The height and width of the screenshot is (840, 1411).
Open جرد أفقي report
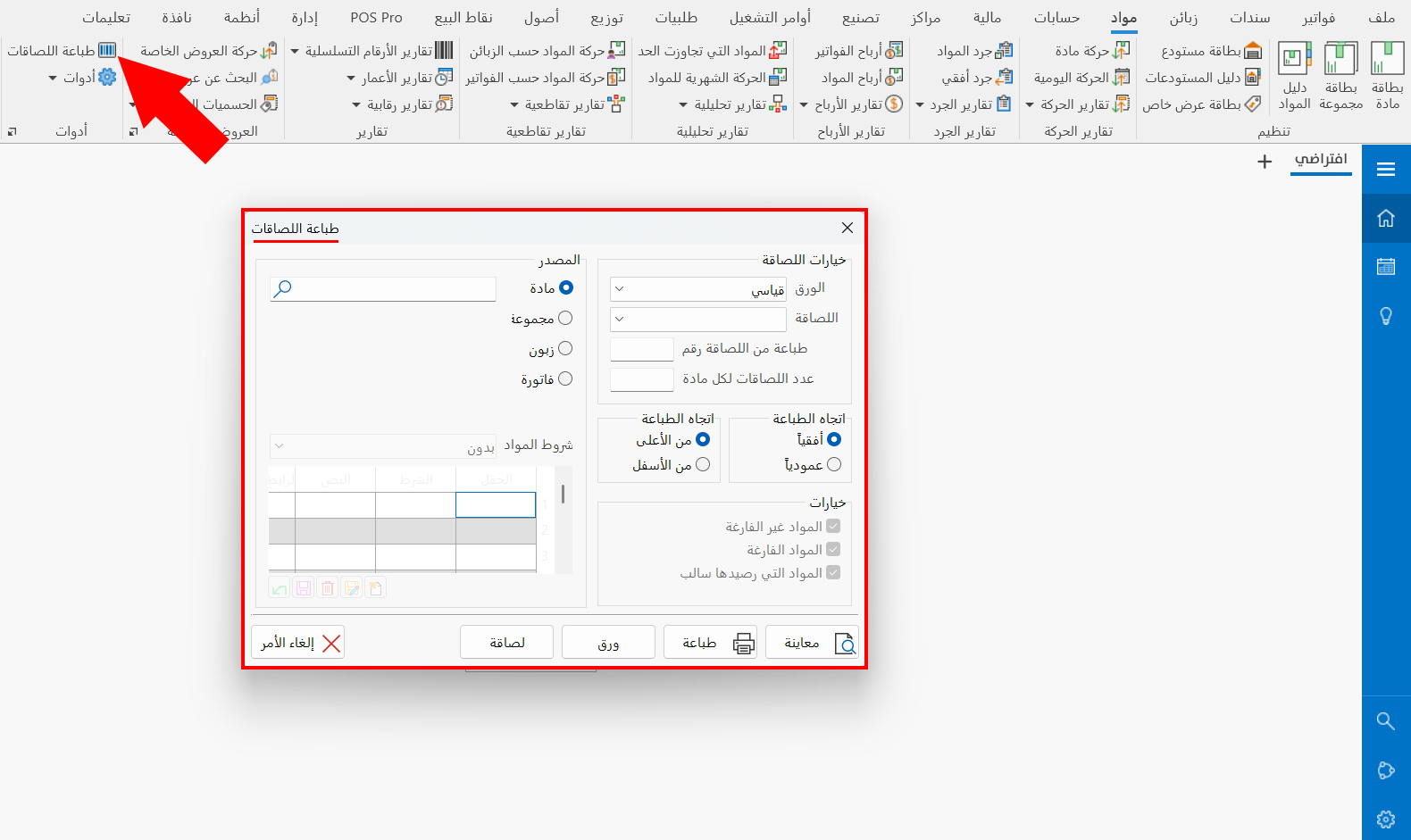coord(977,78)
